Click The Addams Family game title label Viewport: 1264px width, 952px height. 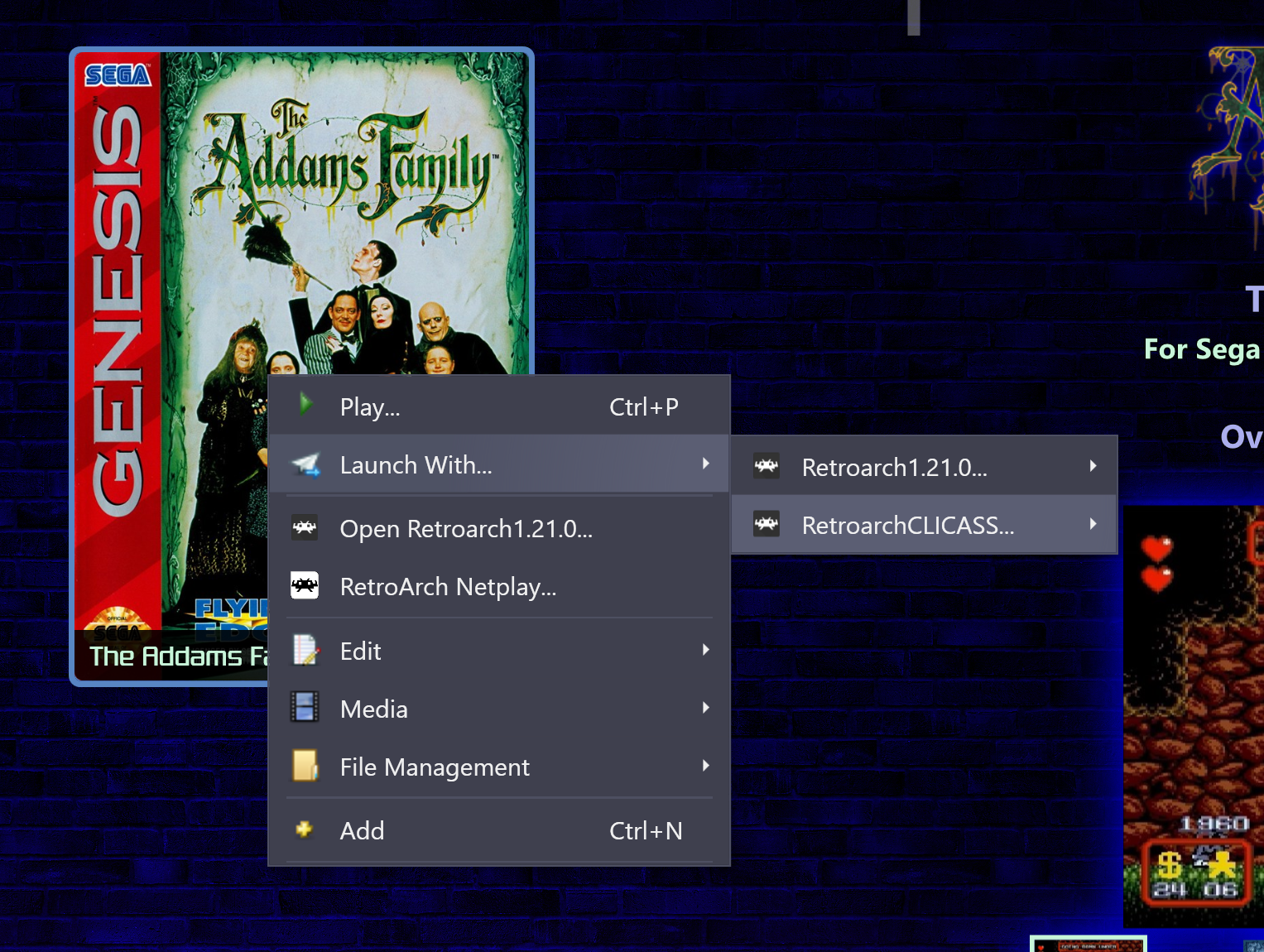[178, 656]
